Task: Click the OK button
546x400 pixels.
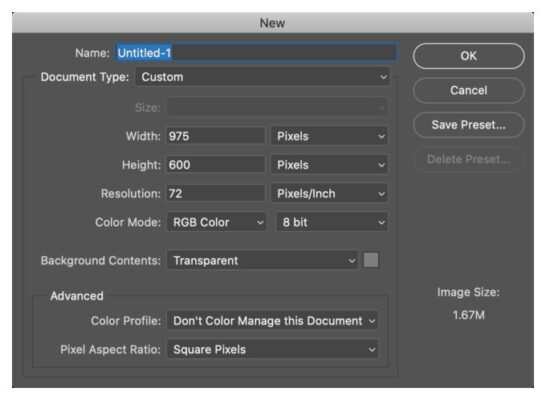Action: [468, 56]
